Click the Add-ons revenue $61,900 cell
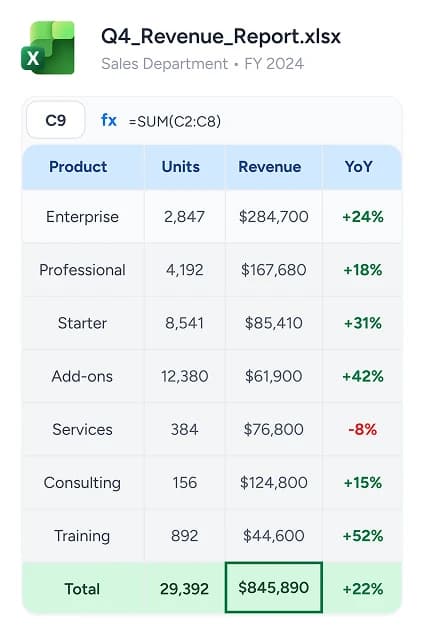Screen dimensions: 424x636 tap(273, 376)
